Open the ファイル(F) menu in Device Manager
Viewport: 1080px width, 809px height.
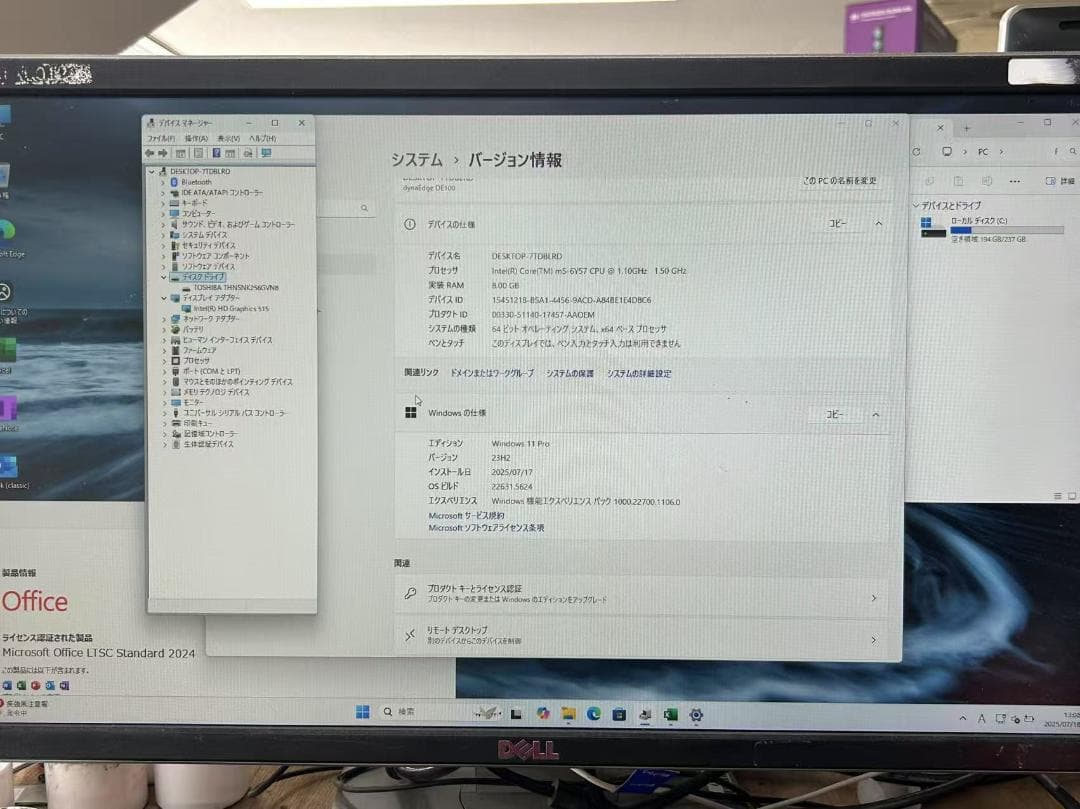[x=161, y=138]
